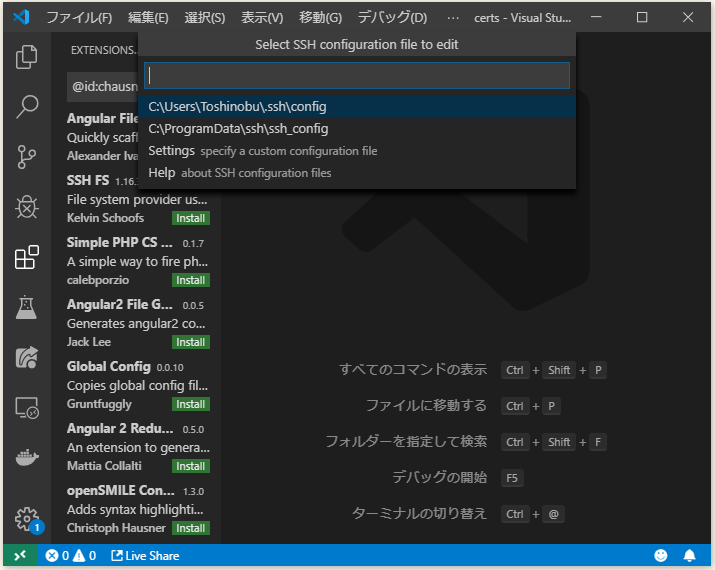Open problems via errors and warnings counter
The height and width of the screenshot is (570, 715).
pos(71,555)
